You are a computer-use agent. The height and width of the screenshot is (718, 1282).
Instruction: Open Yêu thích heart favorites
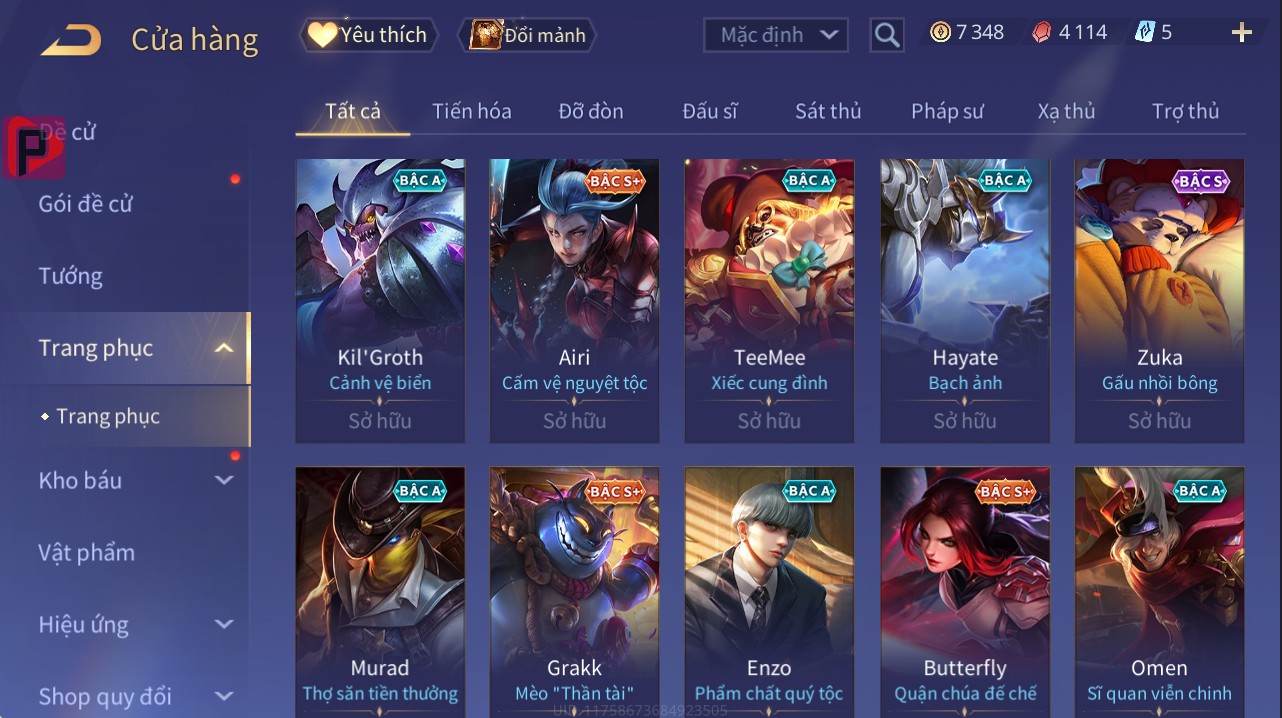coord(367,34)
